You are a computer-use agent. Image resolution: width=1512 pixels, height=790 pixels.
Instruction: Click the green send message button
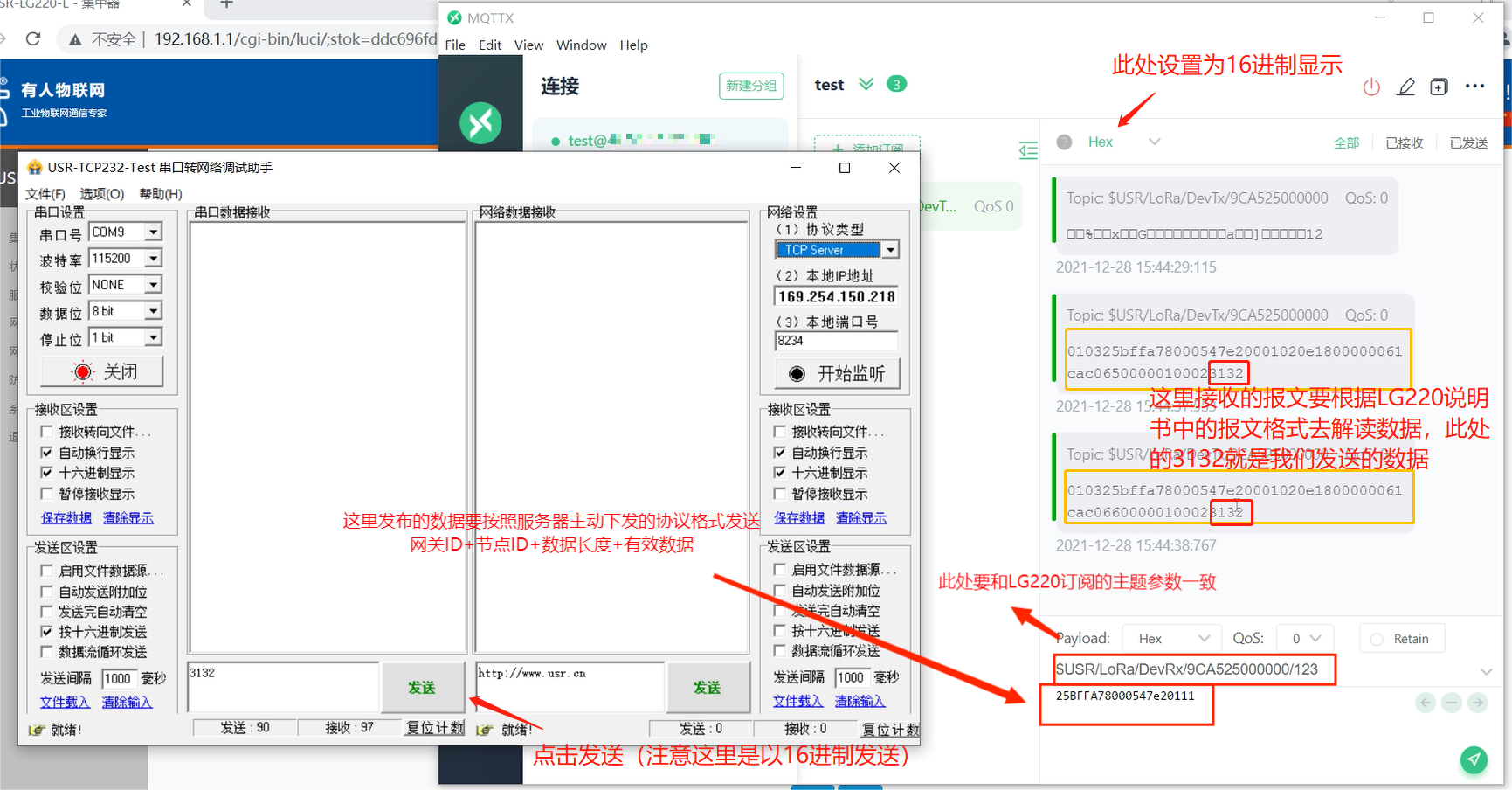pos(1474,759)
